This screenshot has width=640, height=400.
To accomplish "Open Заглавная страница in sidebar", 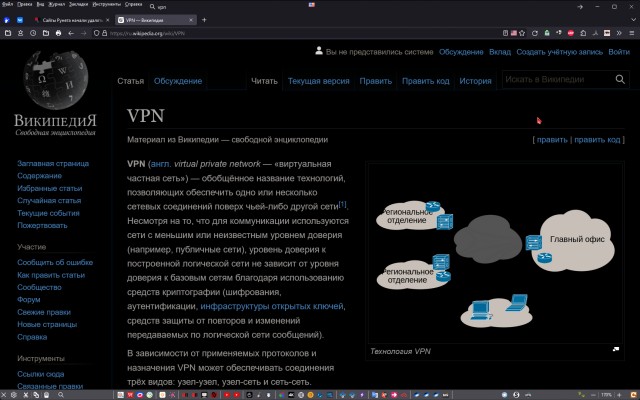I will pos(53,163).
